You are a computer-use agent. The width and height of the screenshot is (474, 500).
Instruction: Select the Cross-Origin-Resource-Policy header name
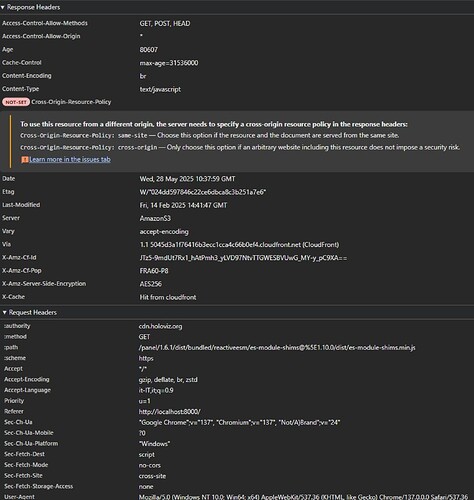point(71,102)
